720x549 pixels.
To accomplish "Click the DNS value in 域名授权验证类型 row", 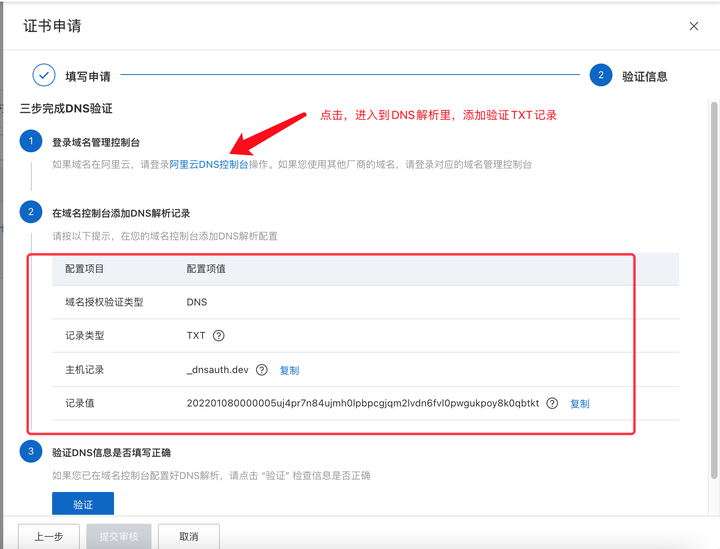I will [x=197, y=302].
